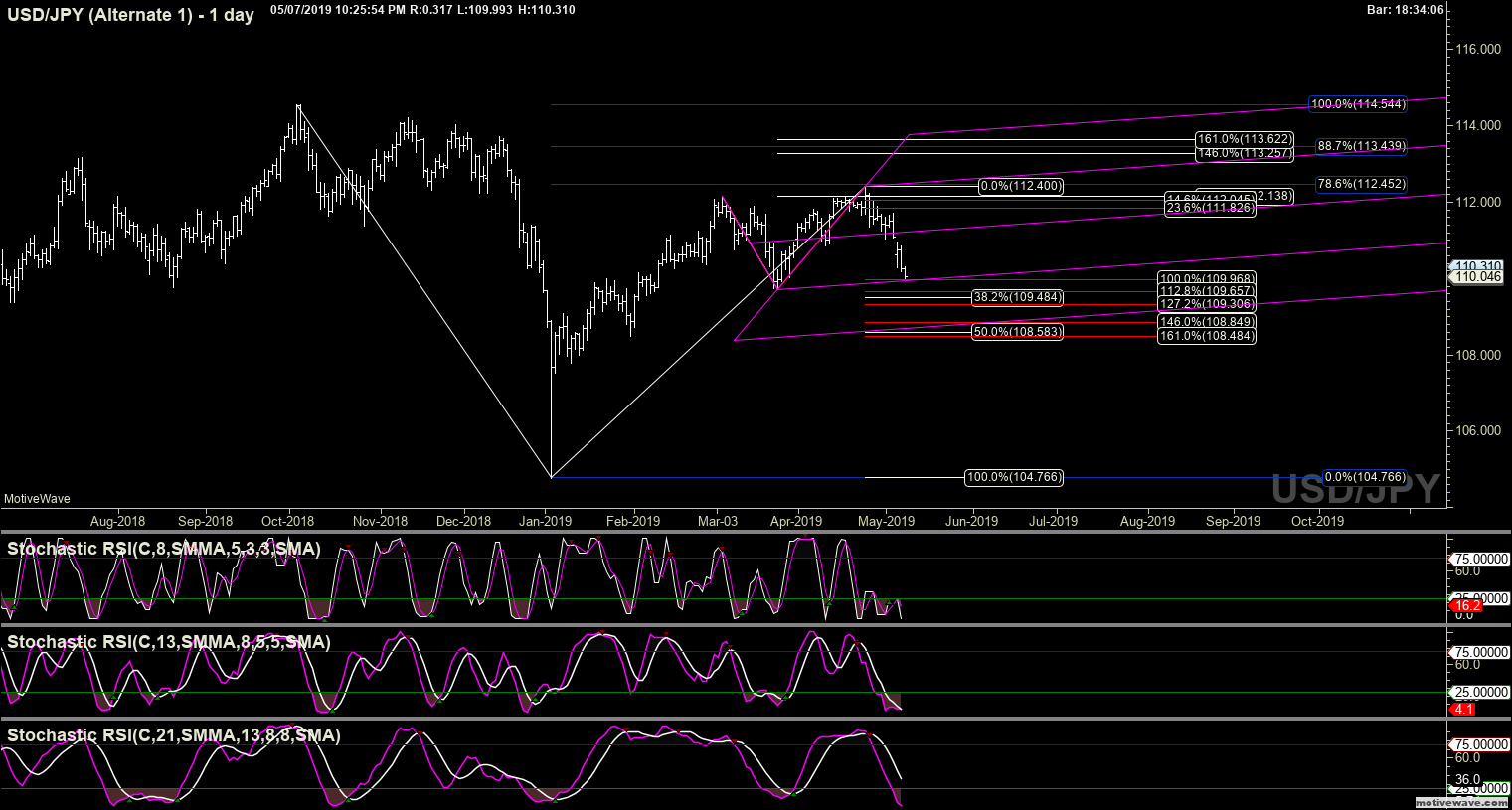This screenshot has height=810, width=1512.
Task: Click the 88.7%(113.439) retracement label
Action: coord(1361,146)
